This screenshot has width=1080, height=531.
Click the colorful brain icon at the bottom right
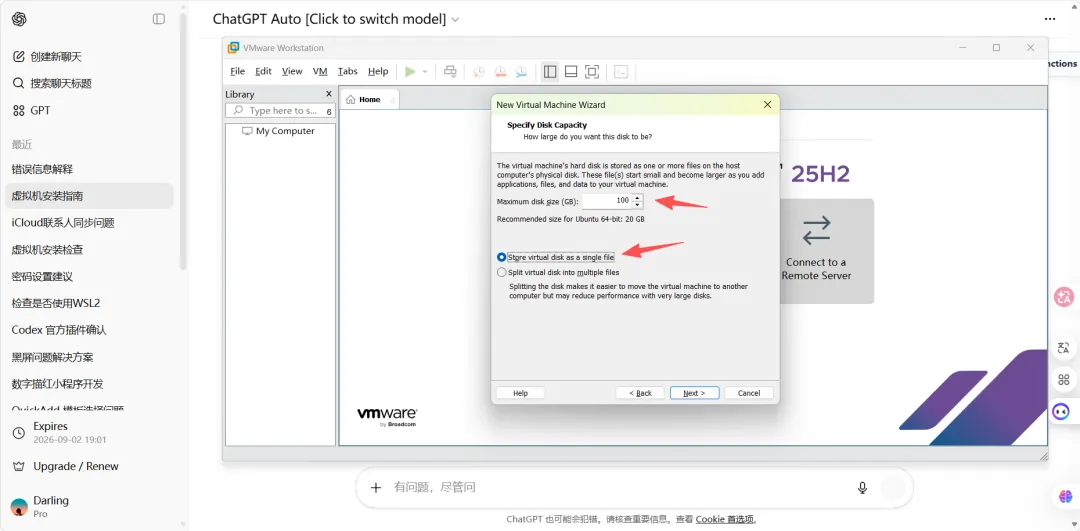[1066, 495]
